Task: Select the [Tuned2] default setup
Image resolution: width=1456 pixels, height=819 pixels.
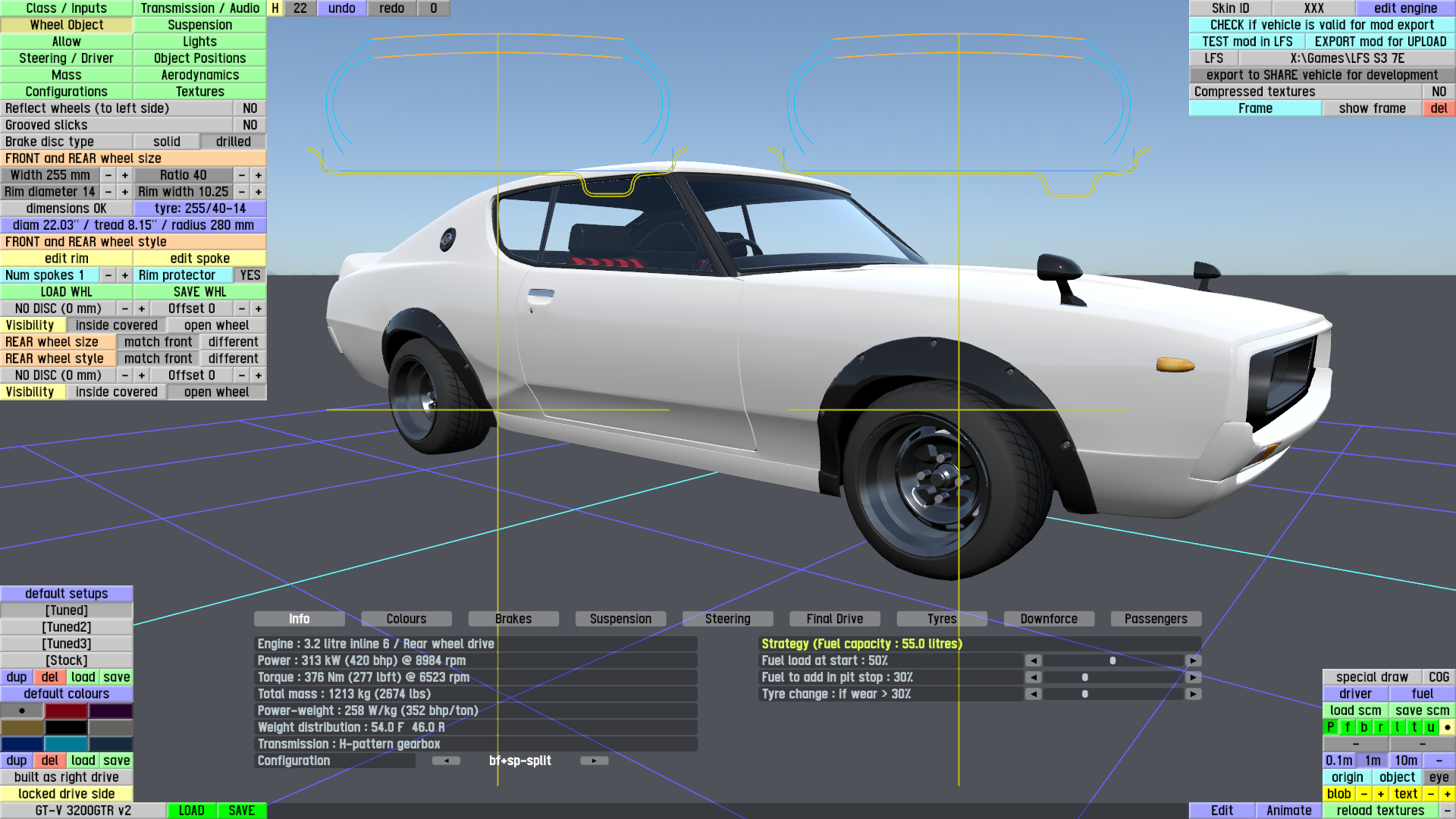Action: pyautogui.click(x=67, y=627)
